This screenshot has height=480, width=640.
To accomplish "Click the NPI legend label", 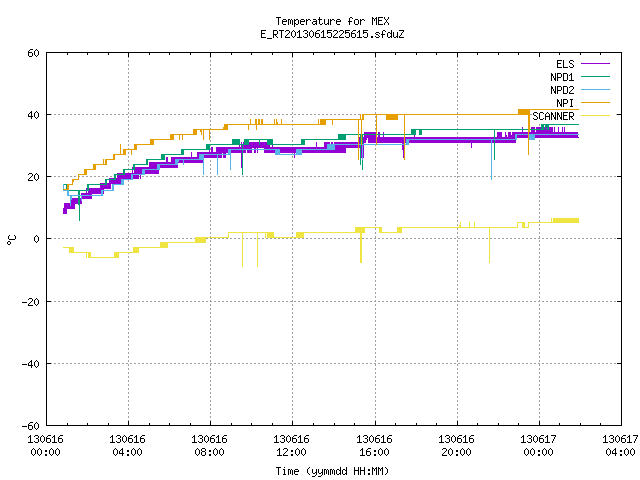I will click(565, 103).
